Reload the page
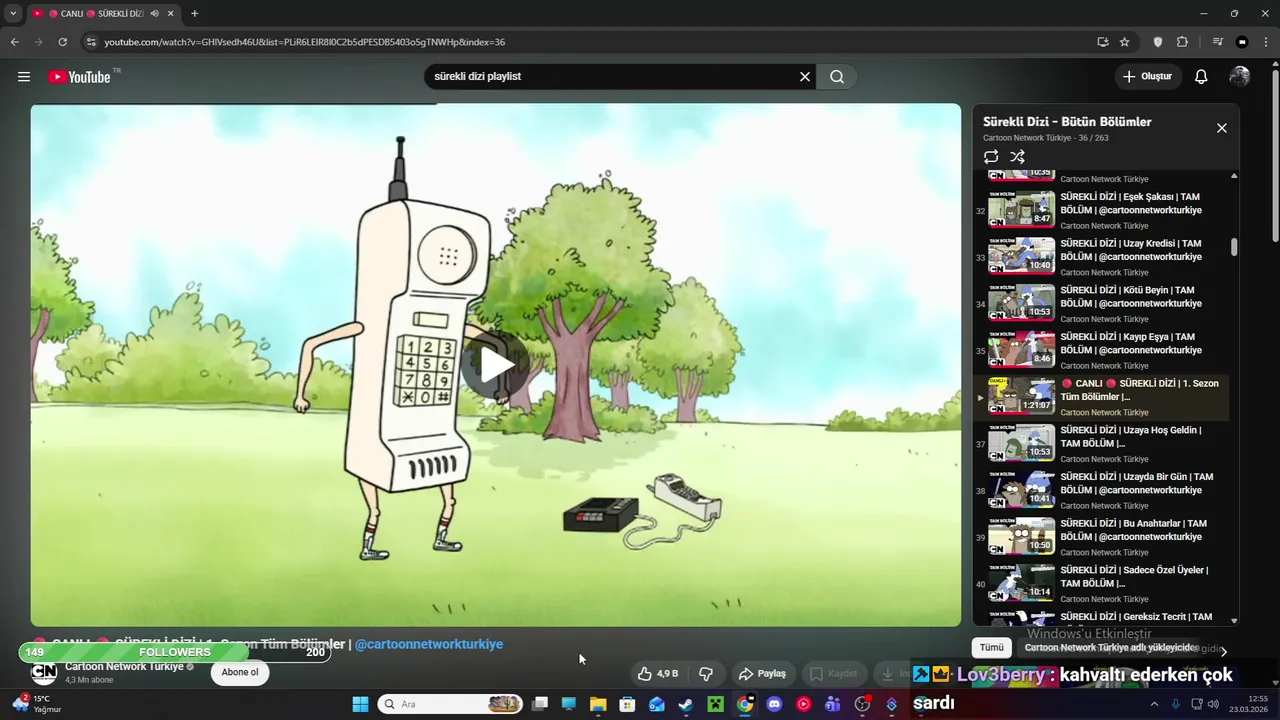The image size is (1280, 720). [62, 42]
